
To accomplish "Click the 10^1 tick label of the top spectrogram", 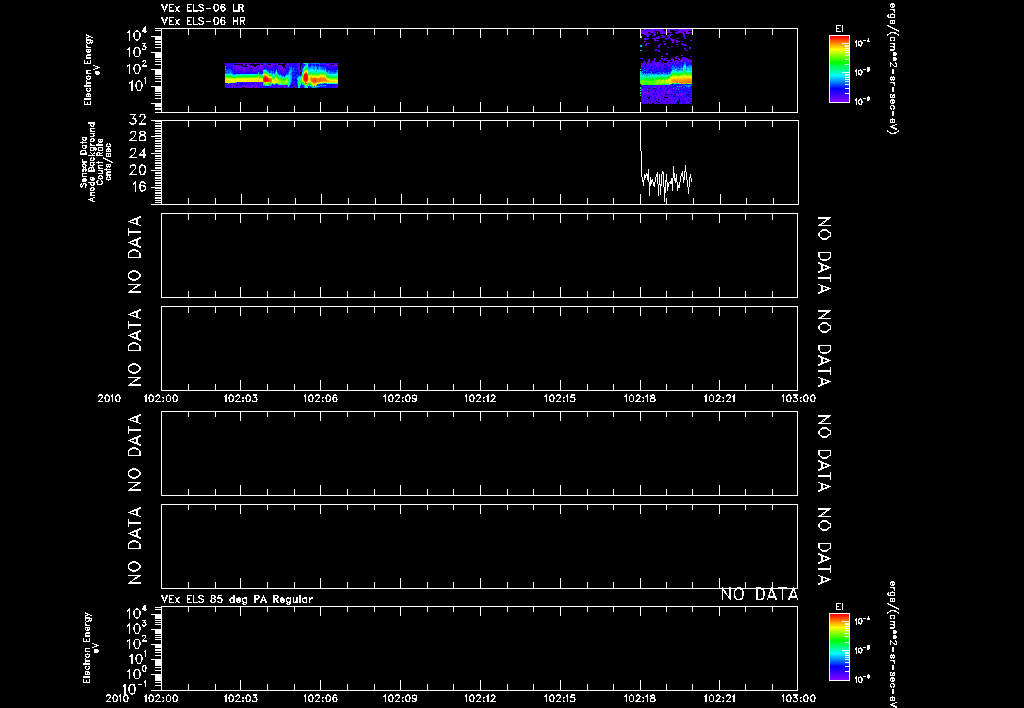I will (x=136, y=87).
